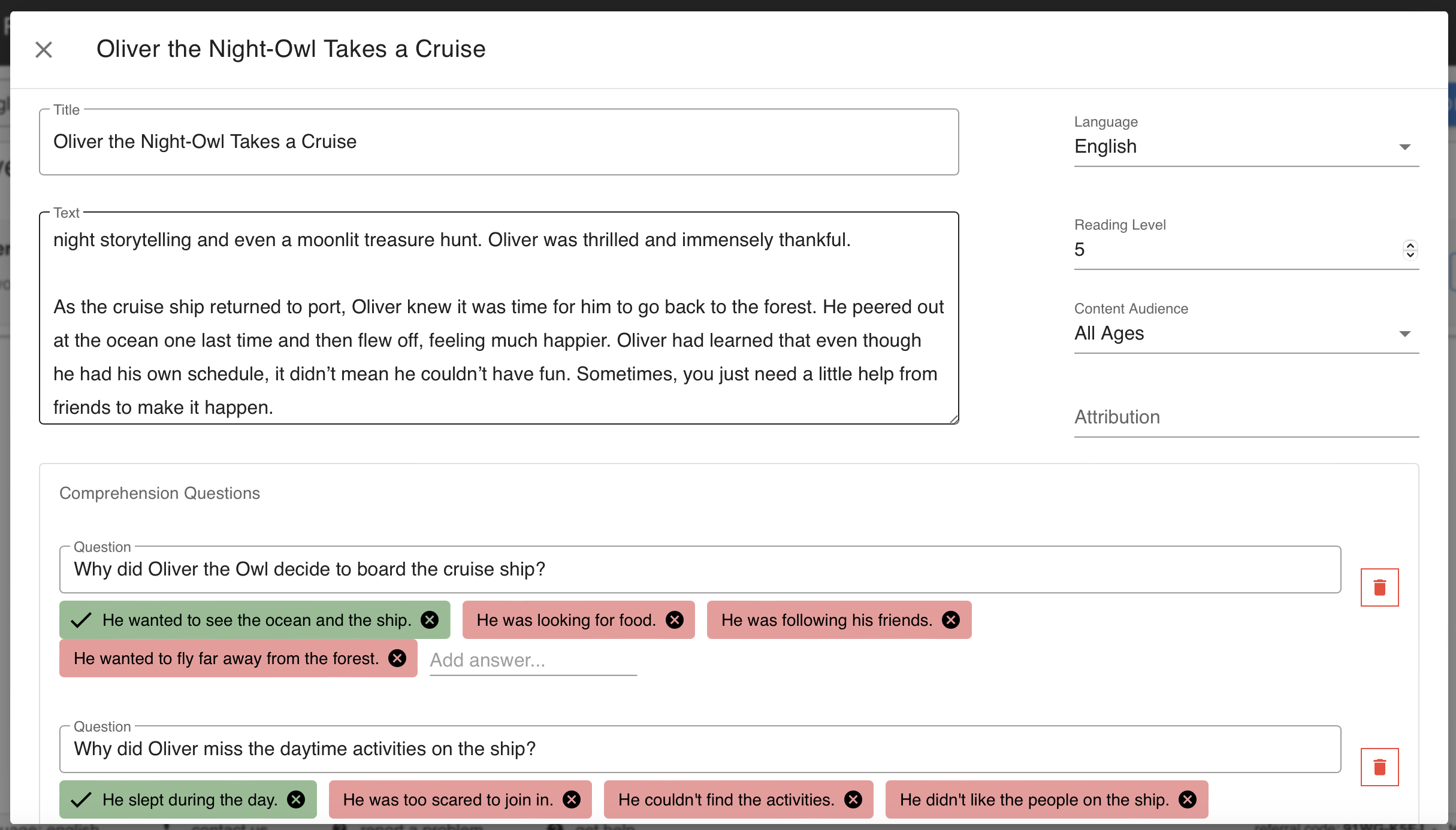This screenshot has width=1456, height=830.
Task: Remove answer 'He wanted to see the ocean and the ship.'
Action: pyautogui.click(x=430, y=620)
